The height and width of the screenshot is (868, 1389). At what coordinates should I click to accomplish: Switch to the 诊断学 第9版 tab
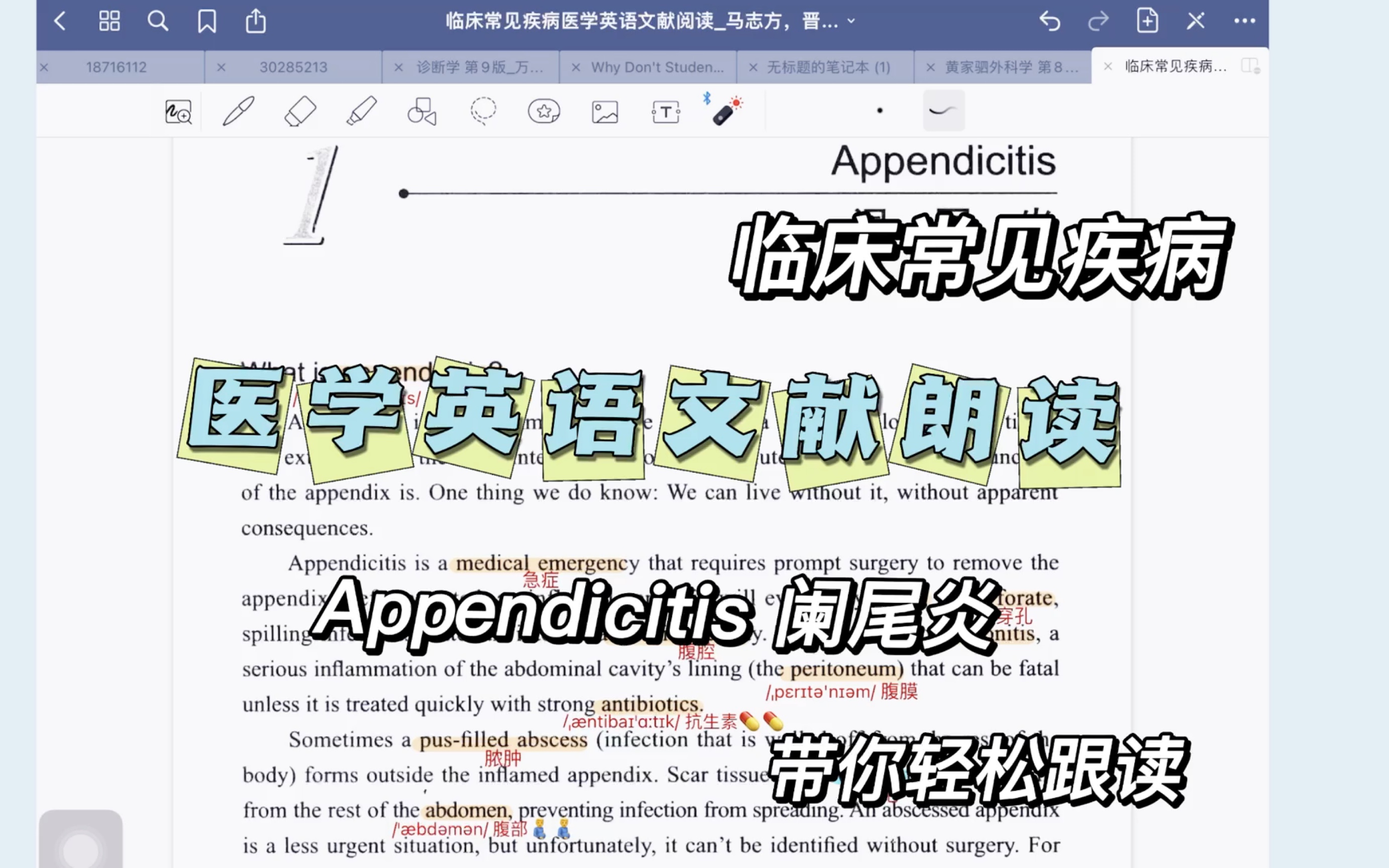pos(480,67)
